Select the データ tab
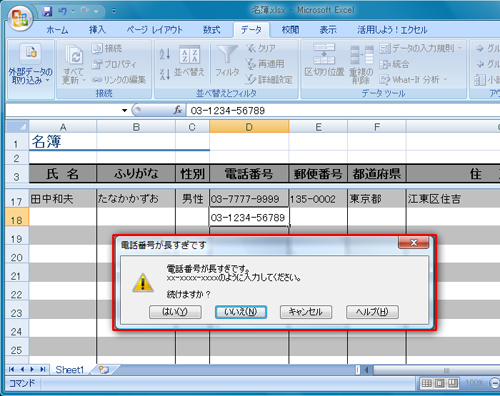This screenshot has height=396, width=500. tap(251, 30)
